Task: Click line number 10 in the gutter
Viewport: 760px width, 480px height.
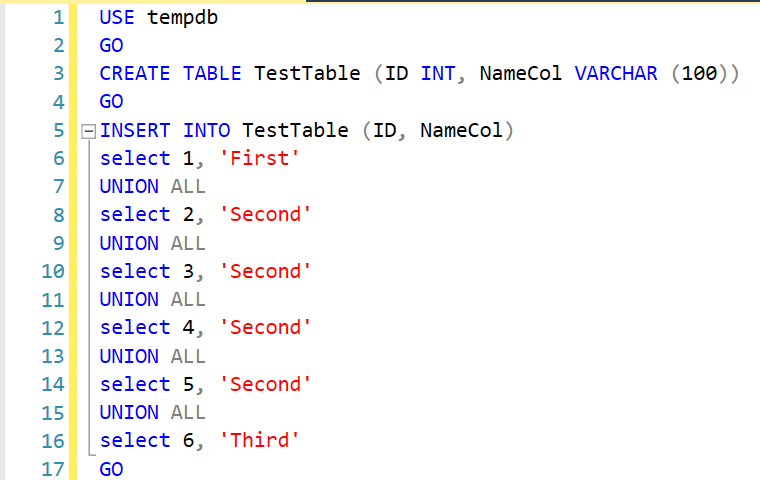Action: 53,272
